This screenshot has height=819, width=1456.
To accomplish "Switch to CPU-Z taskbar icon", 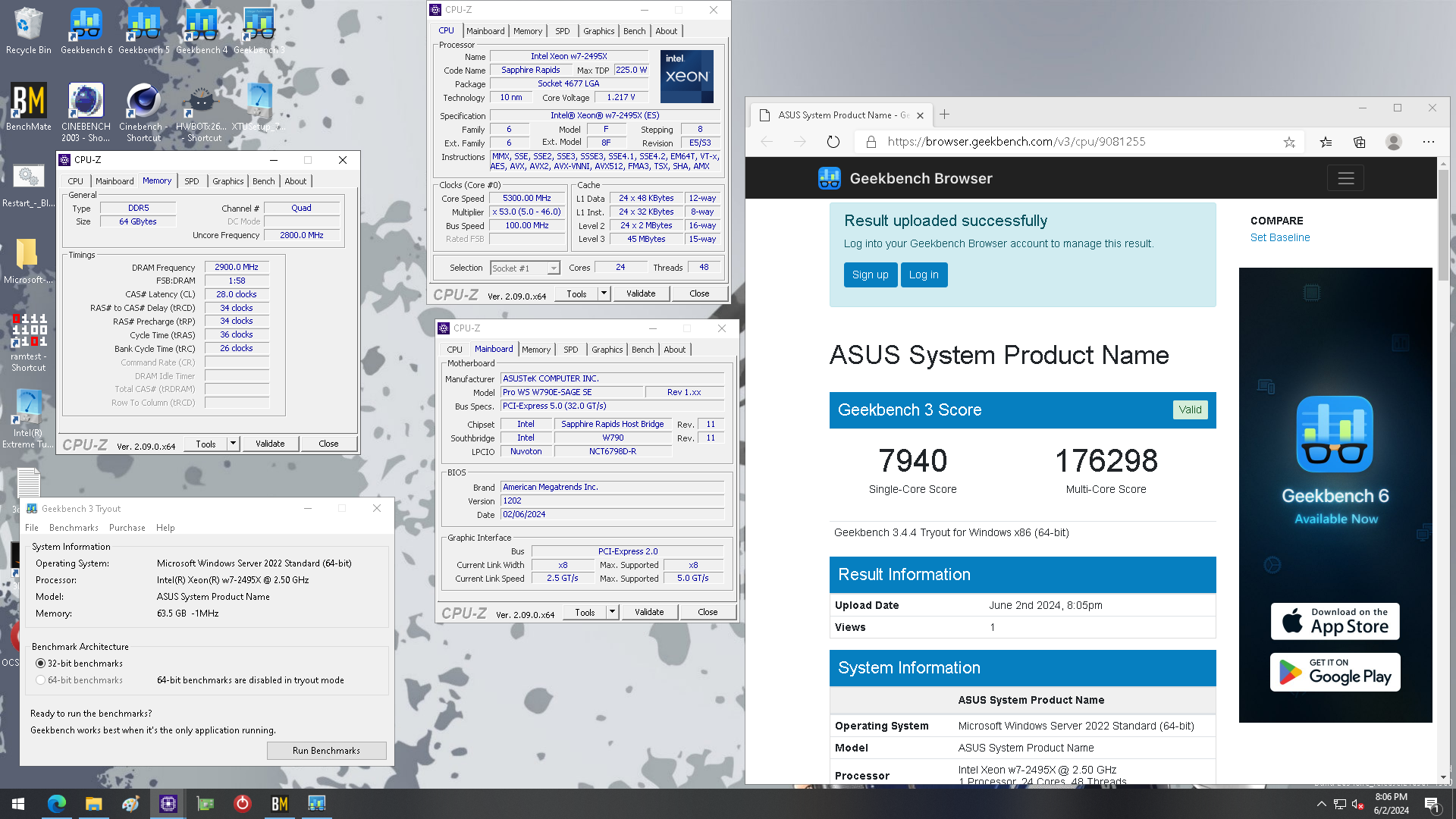I will tap(168, 804).
